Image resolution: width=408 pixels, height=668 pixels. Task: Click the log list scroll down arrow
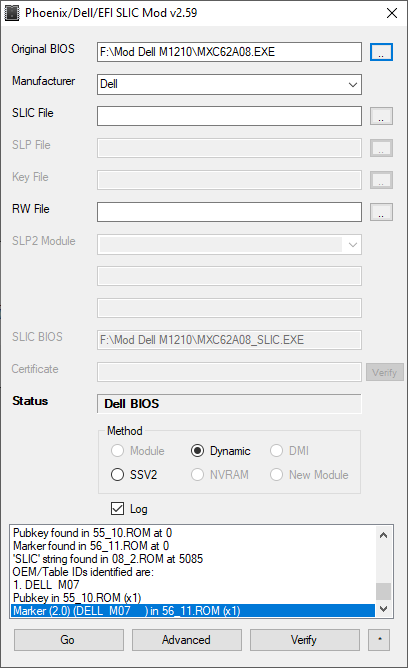pyautogui.click(x=383, y=609)
